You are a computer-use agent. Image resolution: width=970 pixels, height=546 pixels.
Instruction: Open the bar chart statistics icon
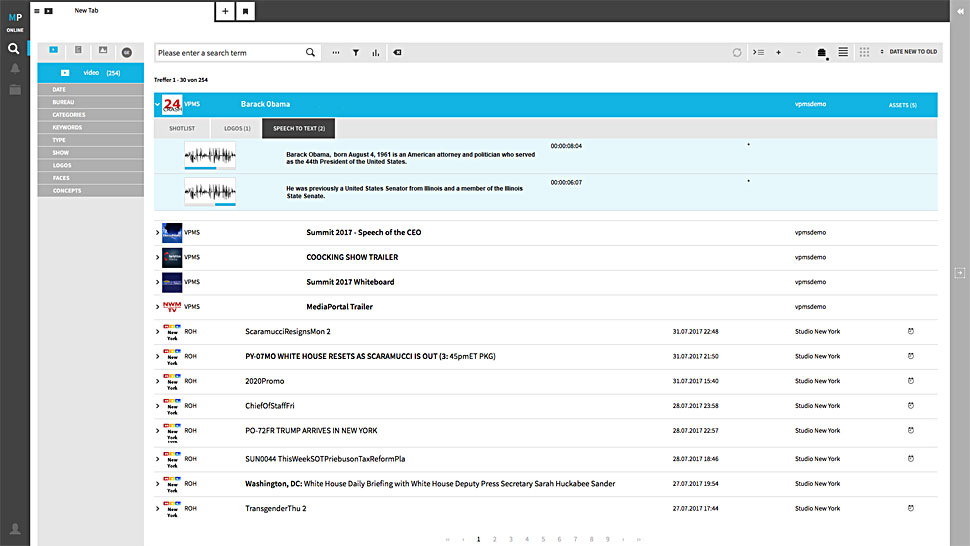(376, 53)
